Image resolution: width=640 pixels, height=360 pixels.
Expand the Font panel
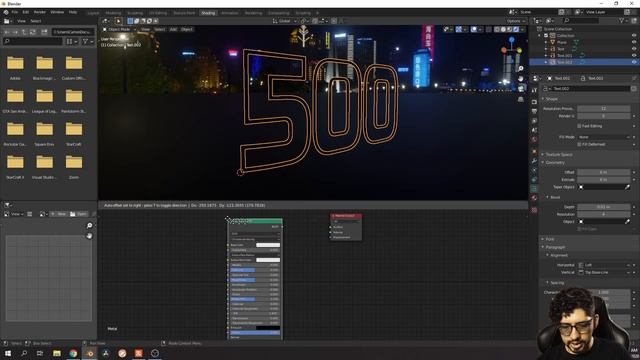tap(549, 239)
